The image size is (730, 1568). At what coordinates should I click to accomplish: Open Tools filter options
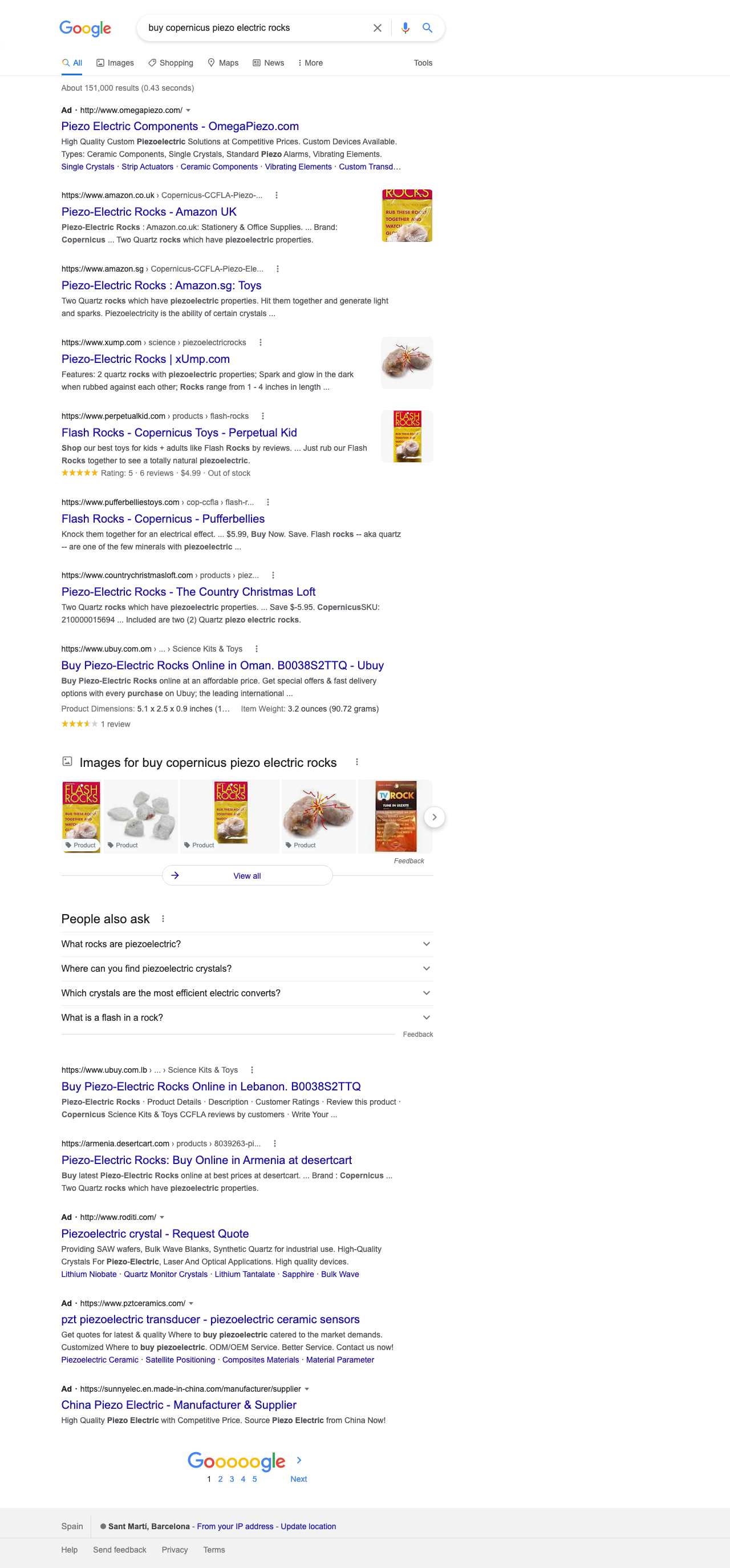point(423,63)
